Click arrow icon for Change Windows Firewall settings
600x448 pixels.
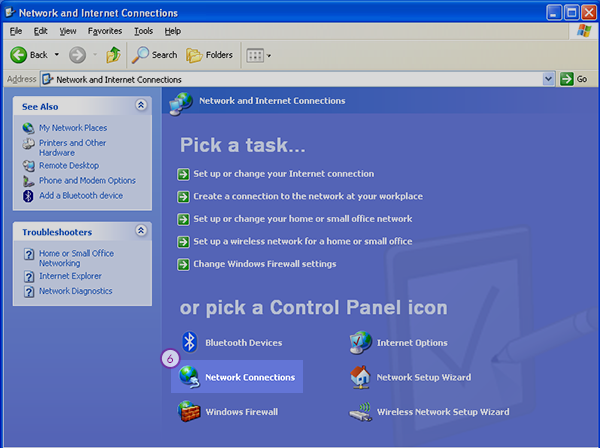point(184,264)
